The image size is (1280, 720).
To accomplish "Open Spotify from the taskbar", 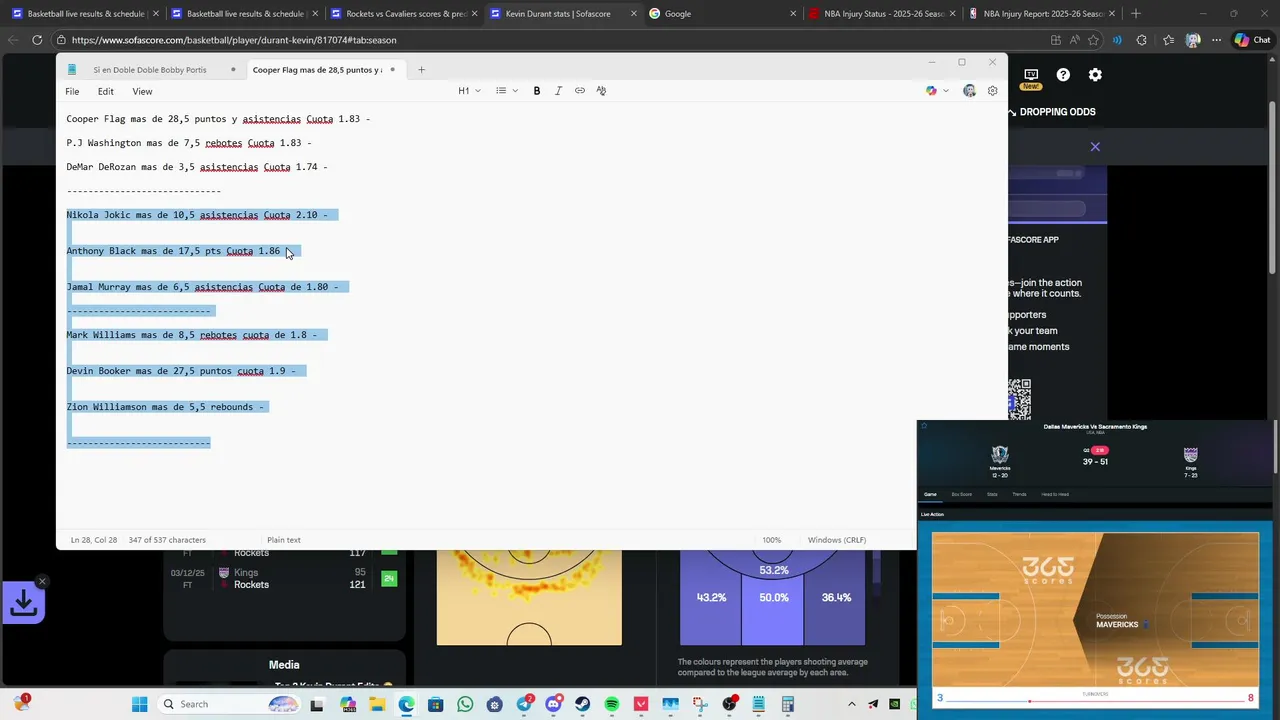I will tap(612, 704).
